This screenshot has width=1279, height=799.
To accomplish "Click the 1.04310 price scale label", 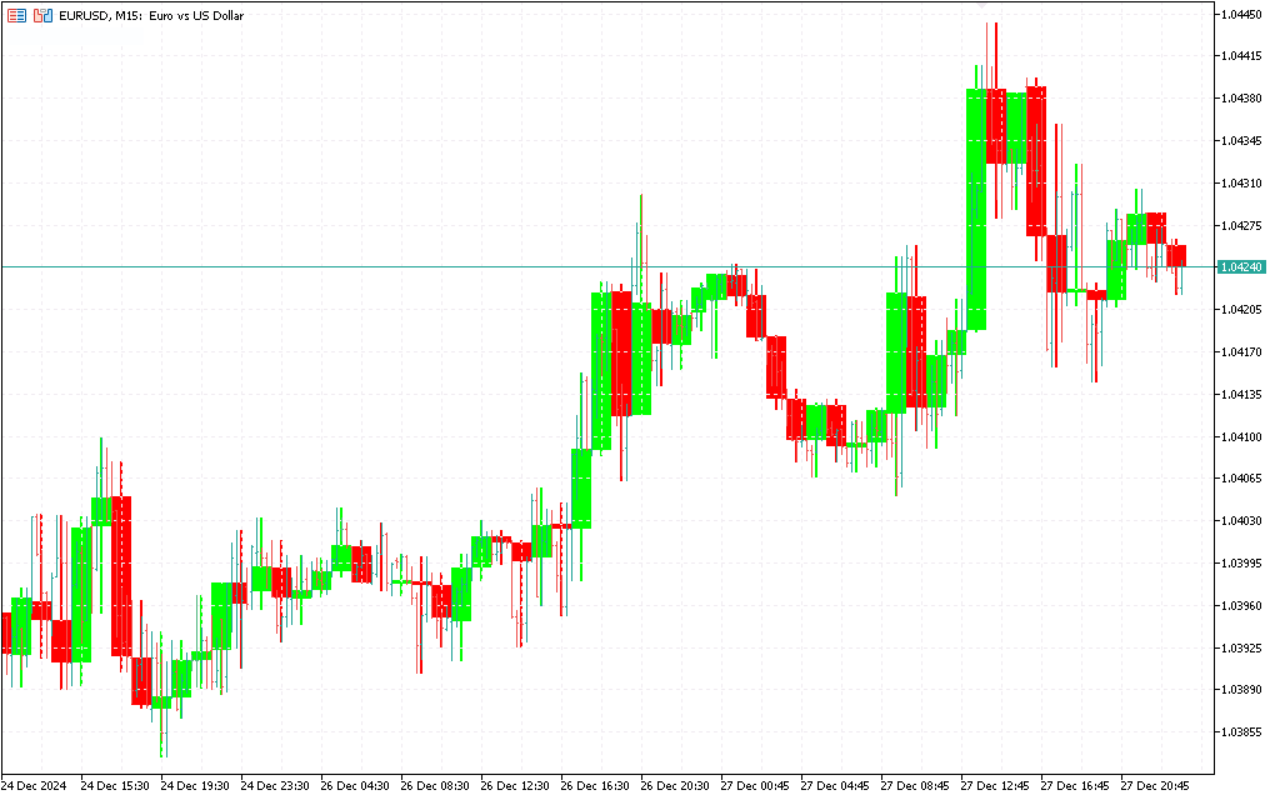I will pos(1241,183).
